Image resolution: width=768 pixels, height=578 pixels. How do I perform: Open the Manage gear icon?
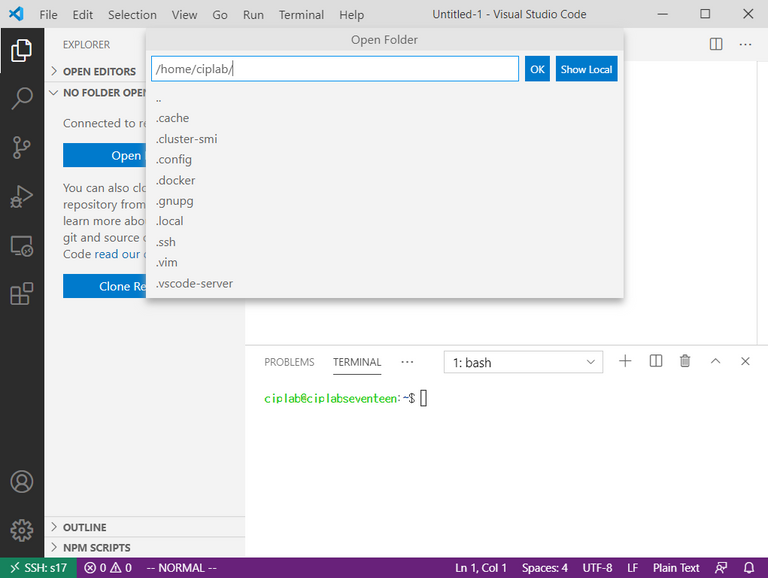click(22, 530)
